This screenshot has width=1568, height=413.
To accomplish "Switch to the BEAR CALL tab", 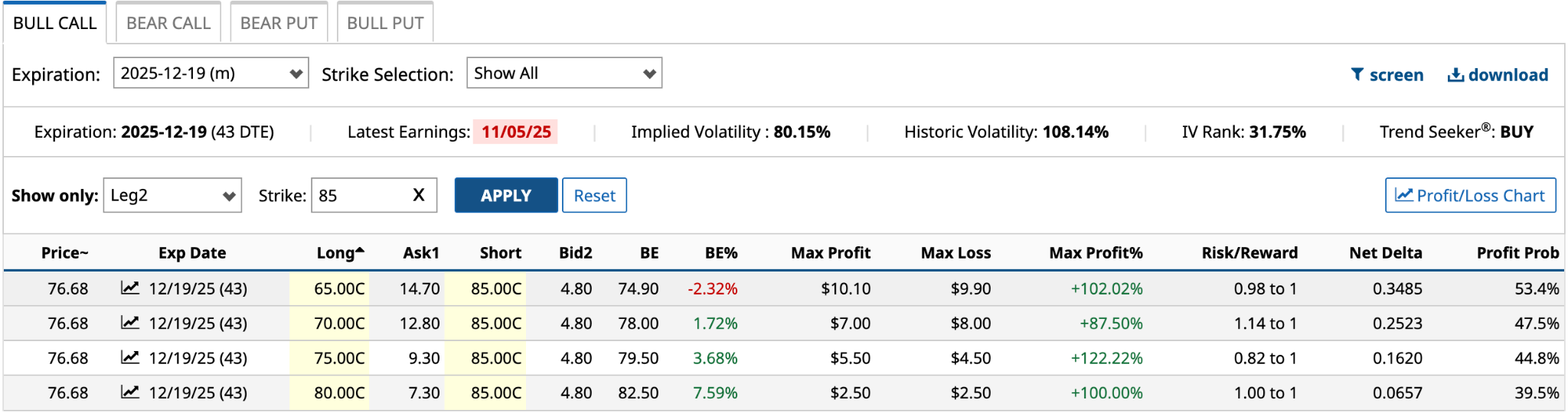I will pyautogui.click(x=168, y=23).
